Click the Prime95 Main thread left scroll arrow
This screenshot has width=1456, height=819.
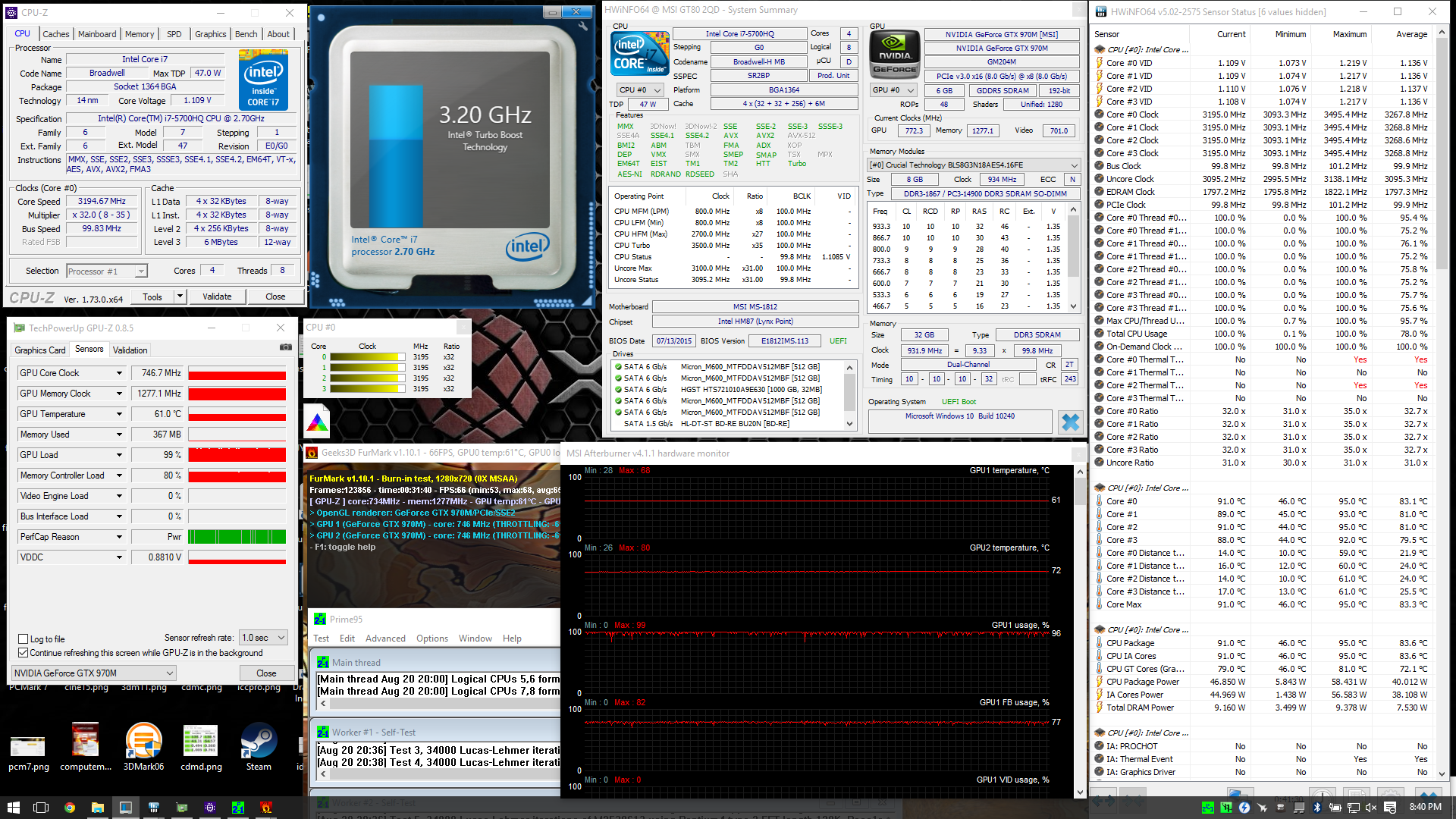324,703
